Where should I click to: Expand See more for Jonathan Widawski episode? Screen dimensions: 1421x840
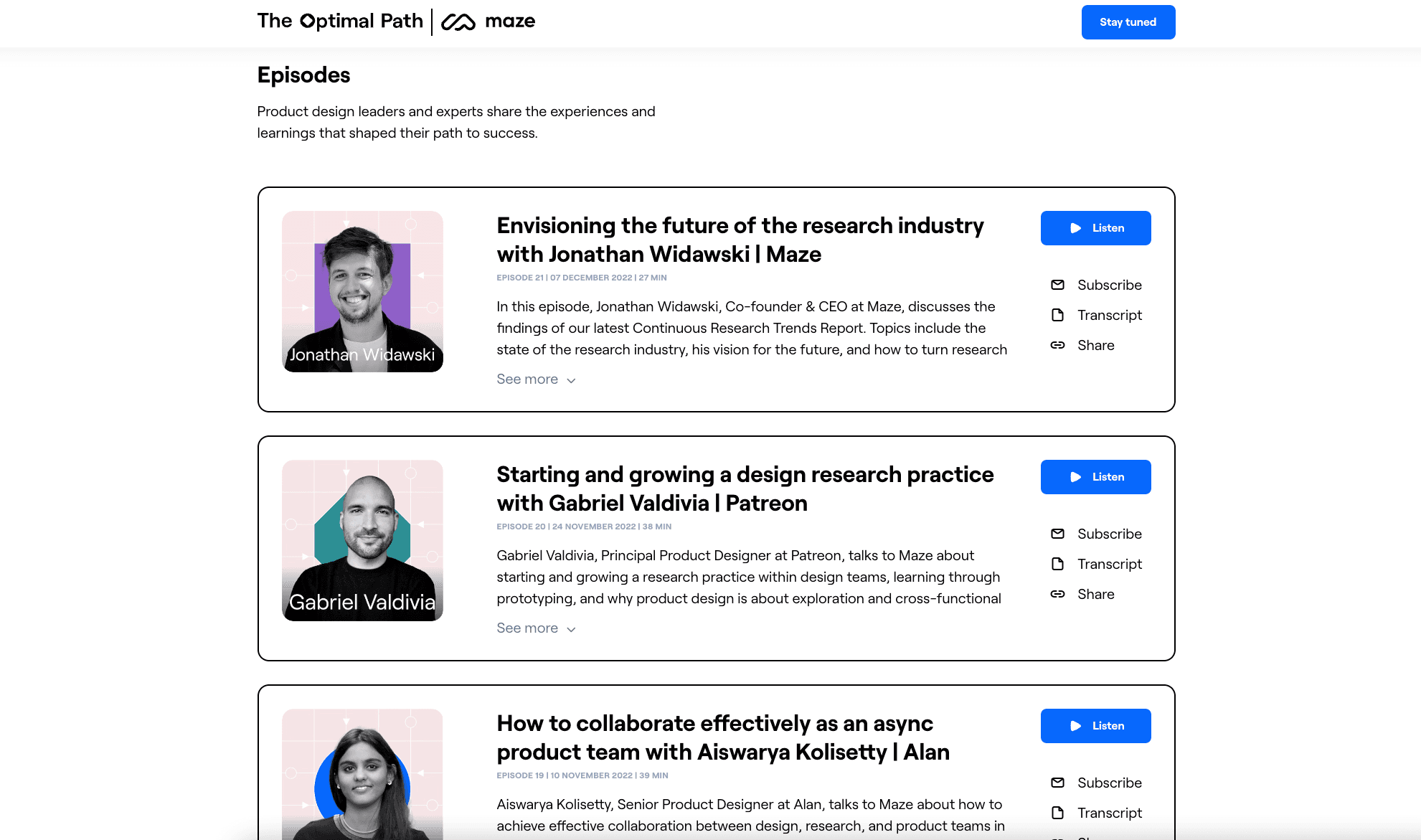[x=536, y=379]
